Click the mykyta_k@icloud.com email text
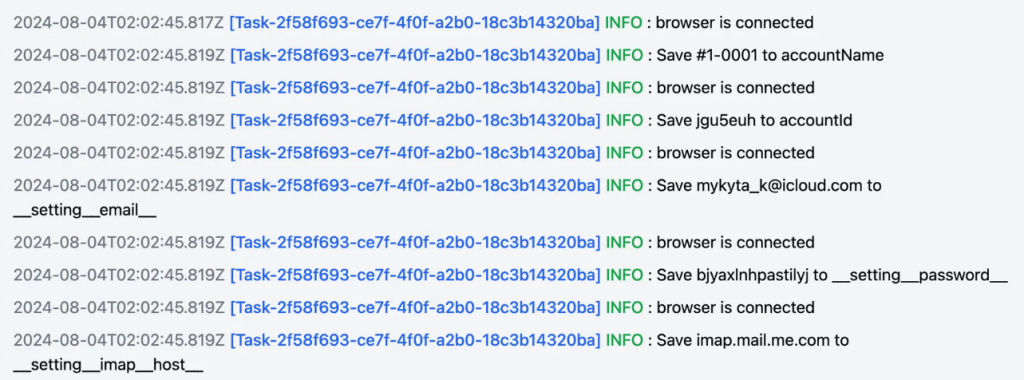 778,185
